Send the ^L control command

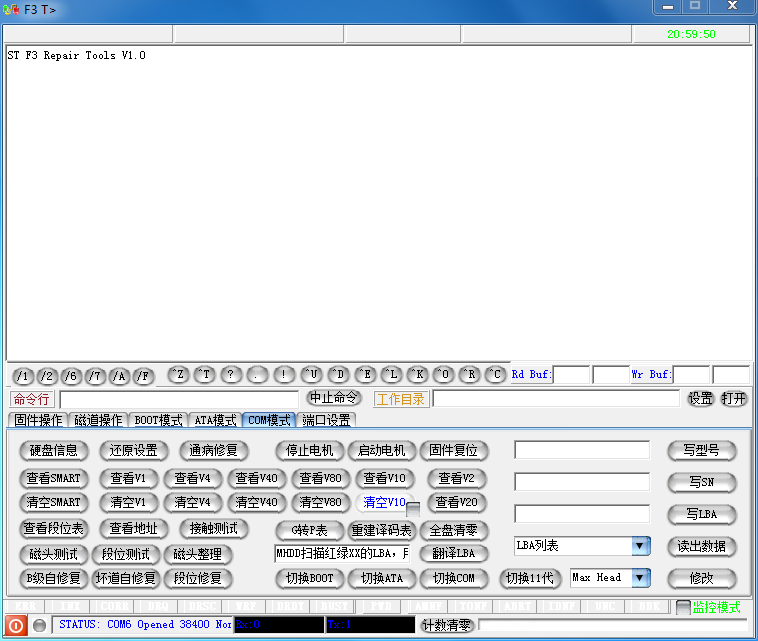[x=392, y=375]
